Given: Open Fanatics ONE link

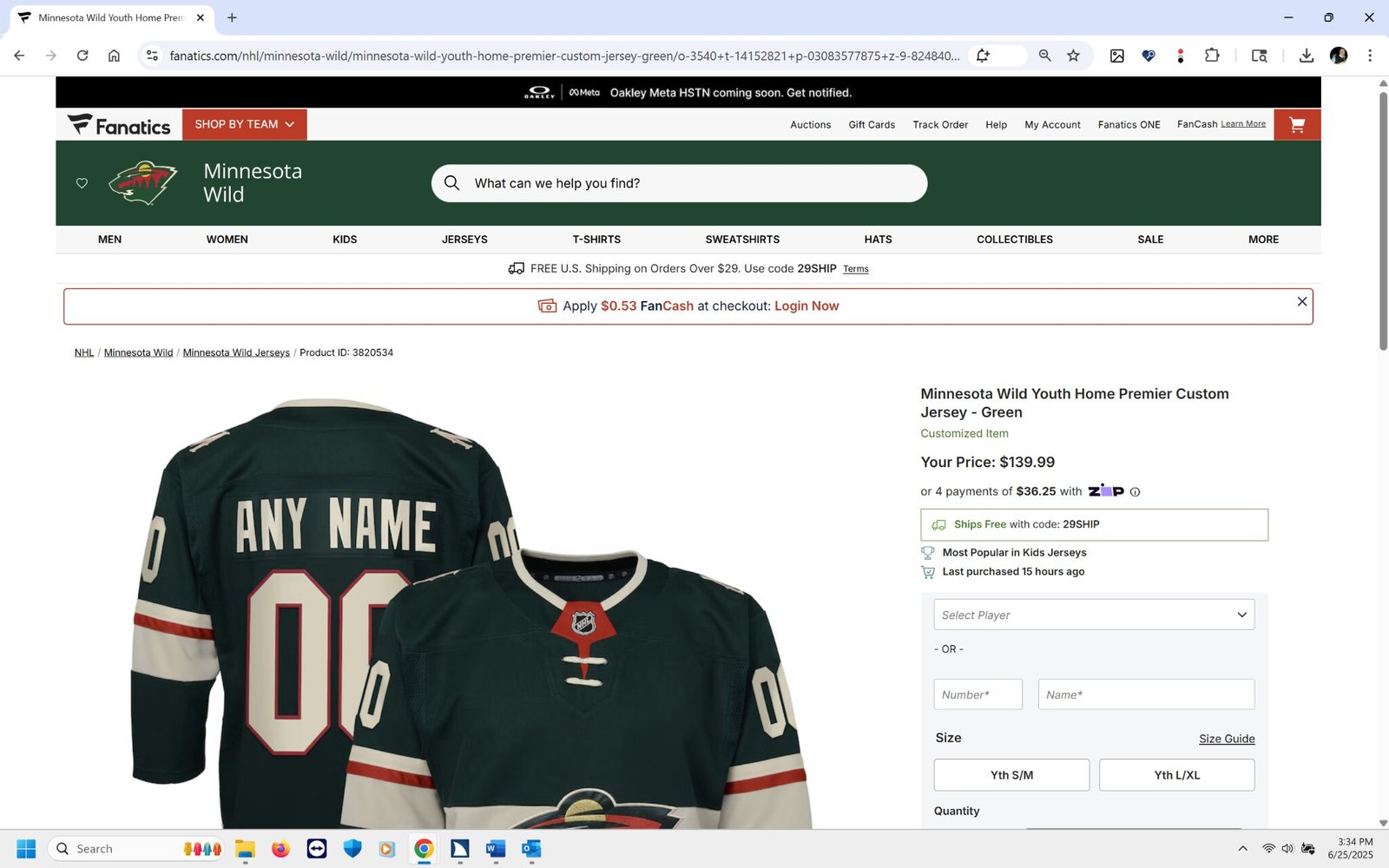Looking at the screenshot, I should 1129,125.
